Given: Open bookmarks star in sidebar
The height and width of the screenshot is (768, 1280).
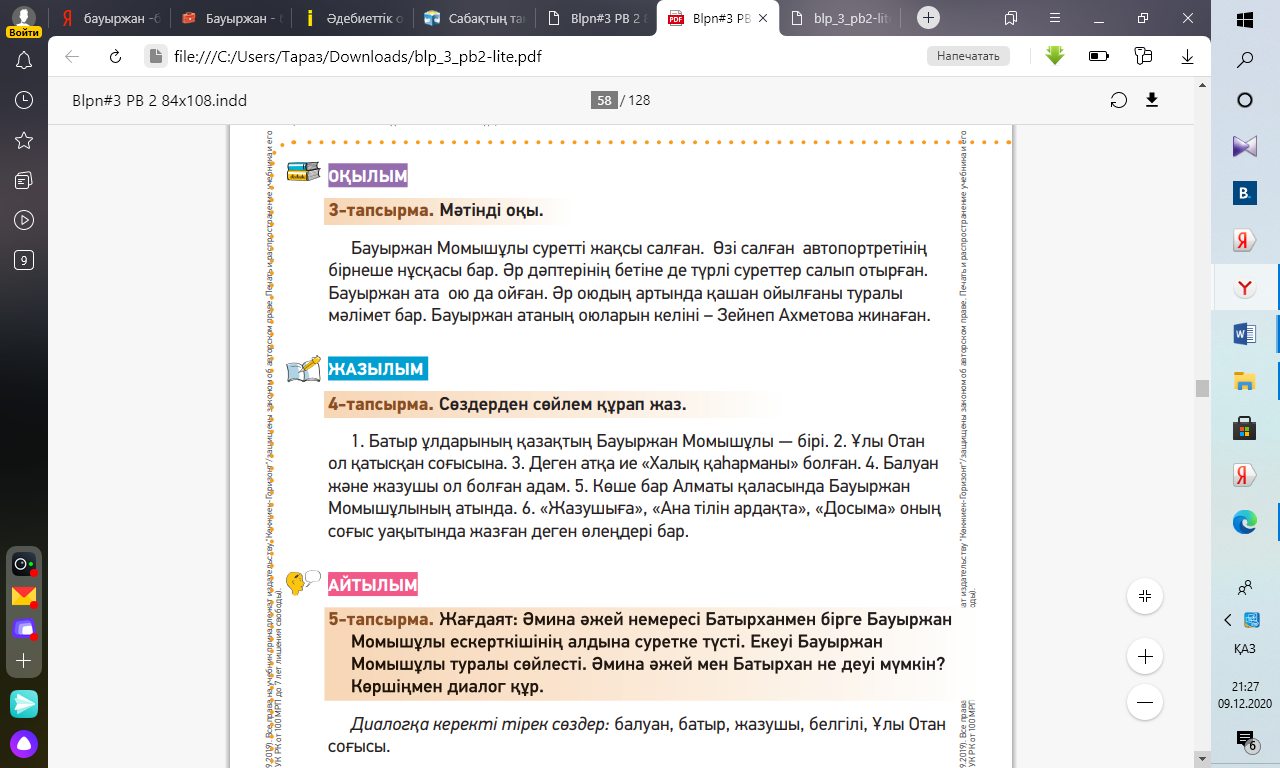Looking at the screenshot, I should [24, 140].
